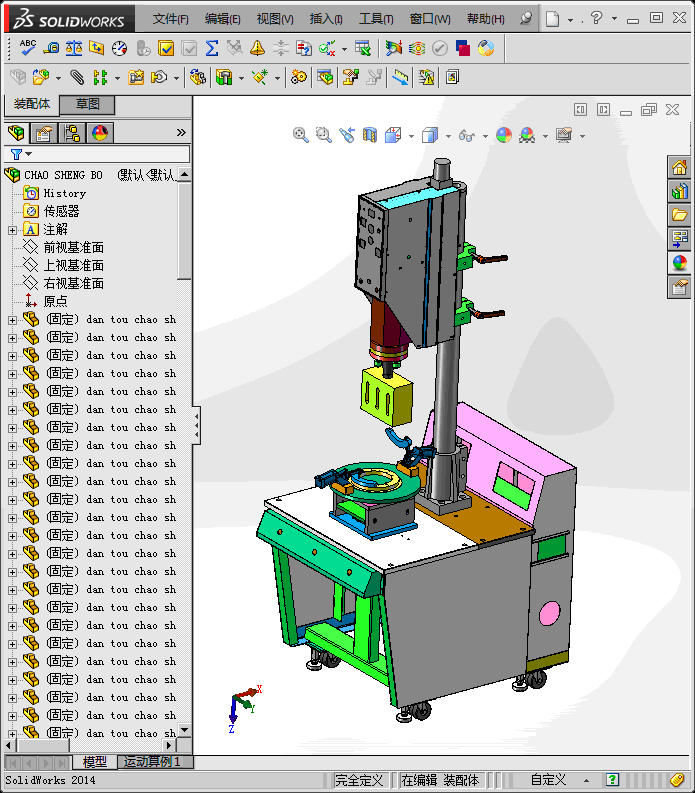Click the tree scrollbar down arrow
The image size is (695, 793).
coord(185,730)
